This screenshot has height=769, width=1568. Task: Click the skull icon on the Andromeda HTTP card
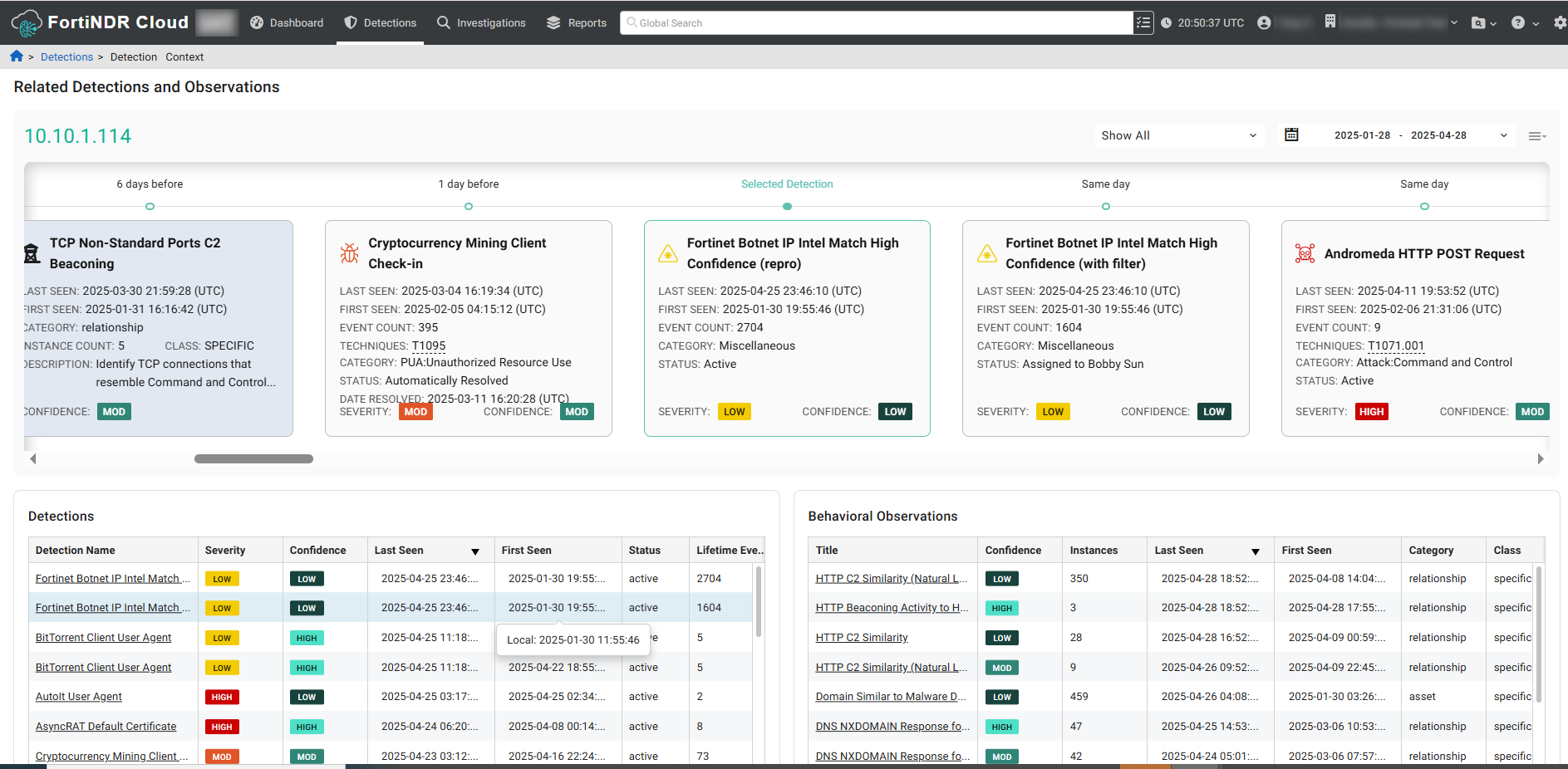point(1305,253)
